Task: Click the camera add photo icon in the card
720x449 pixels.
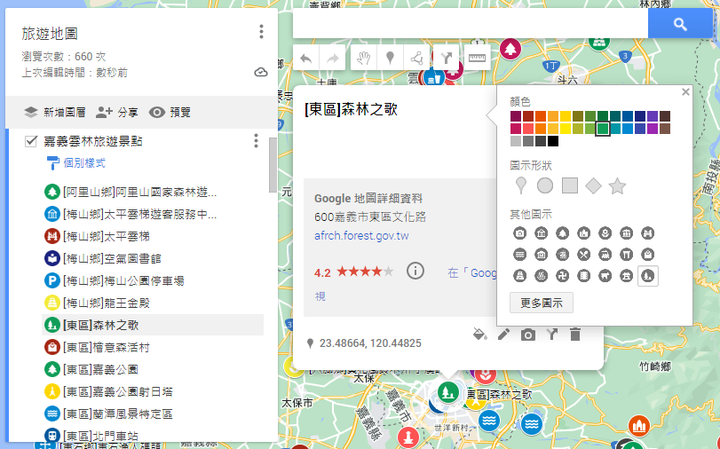Action: pos(528,335)
